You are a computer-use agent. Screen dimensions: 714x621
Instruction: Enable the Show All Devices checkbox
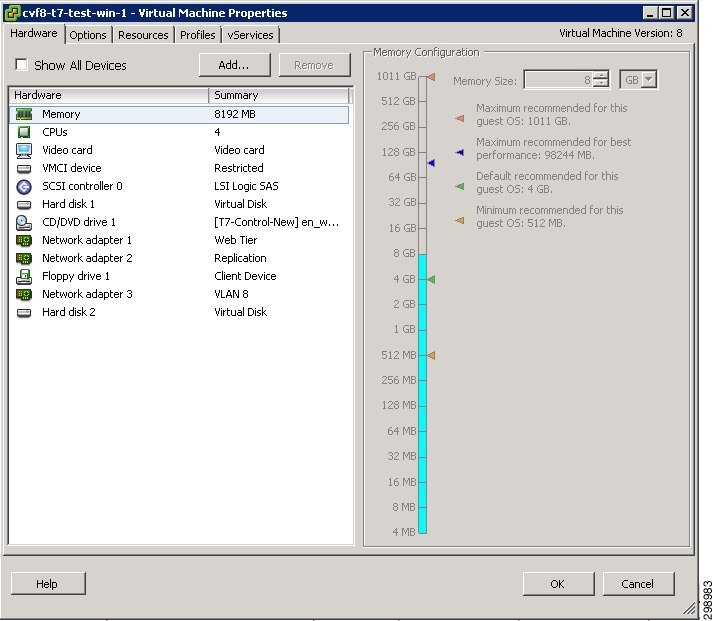[21, 65]
